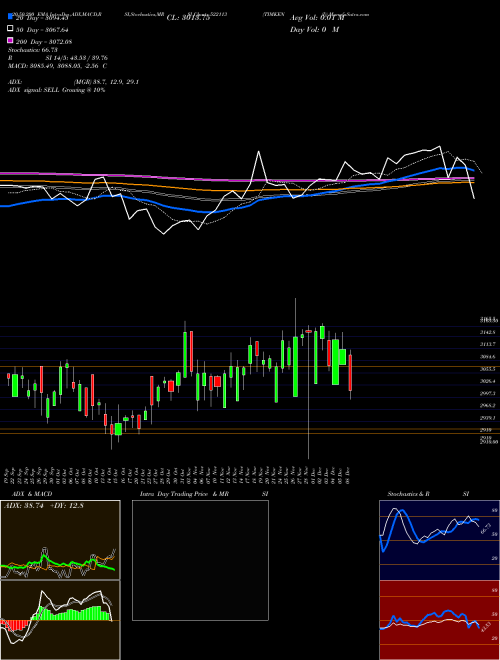Viewport: 500px width, 660px height.
Task: Click the magenta 200 Day EMA legend swatch
Action: click(10, 40)
